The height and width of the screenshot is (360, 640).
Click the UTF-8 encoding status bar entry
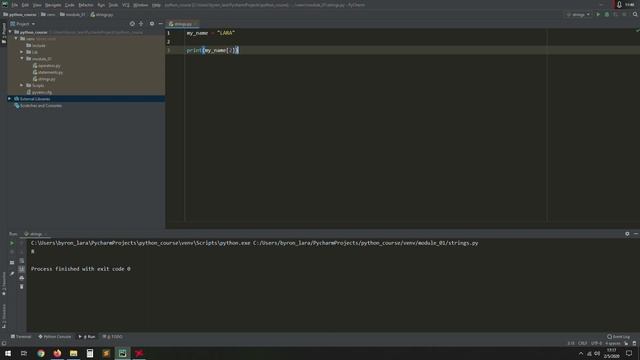pyautogui.click(x=596, y=343)
